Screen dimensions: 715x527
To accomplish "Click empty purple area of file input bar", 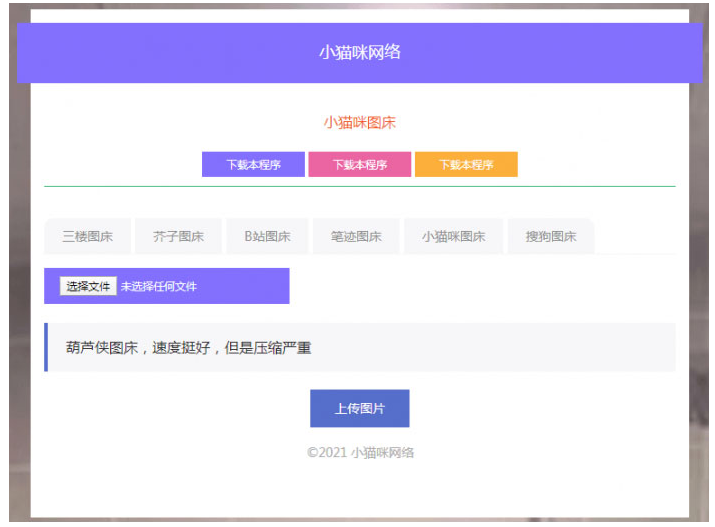I will [x=250, y=286].
